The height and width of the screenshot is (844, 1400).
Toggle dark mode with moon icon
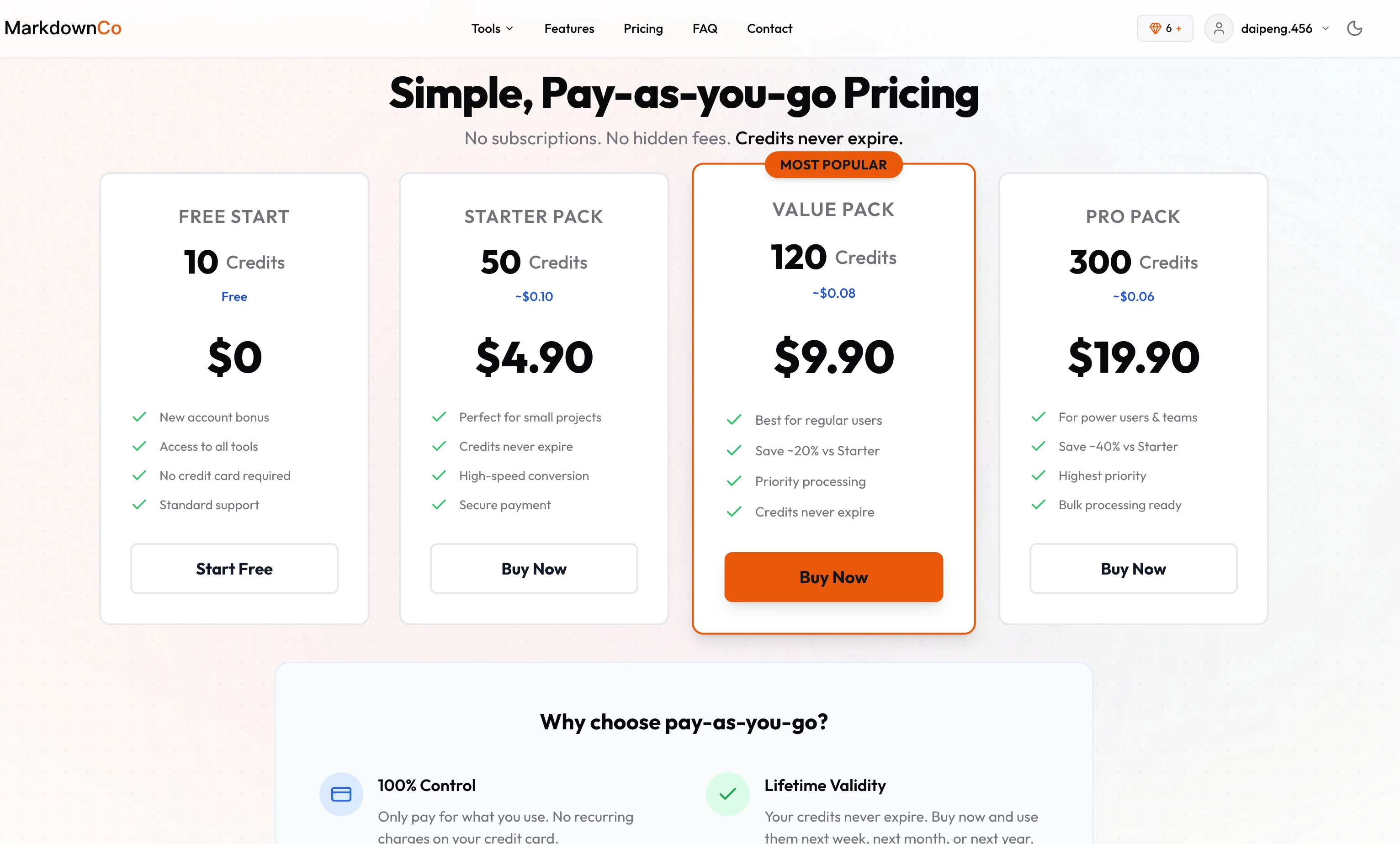1355,28
